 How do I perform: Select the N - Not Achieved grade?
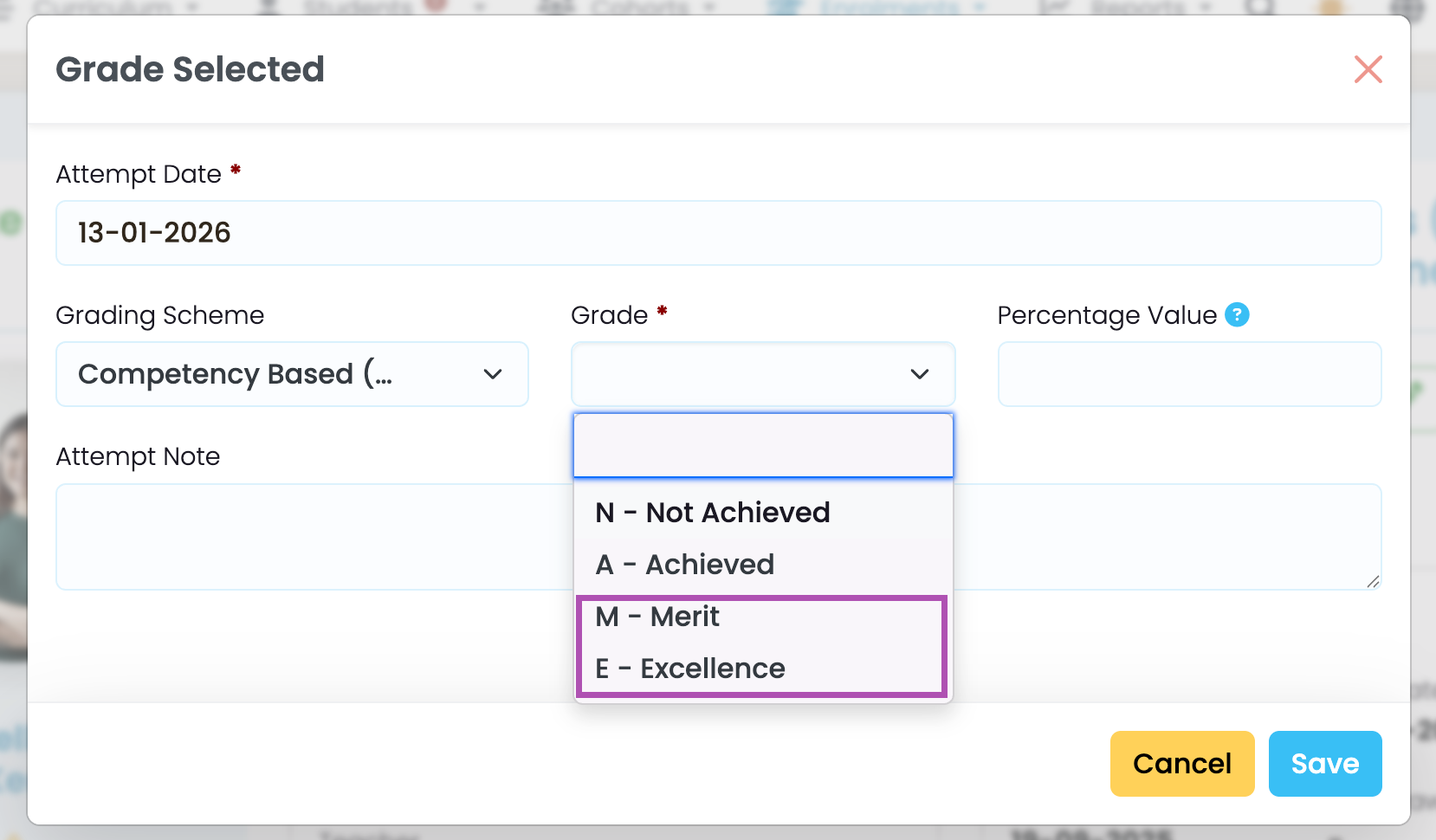pos(712,513)
